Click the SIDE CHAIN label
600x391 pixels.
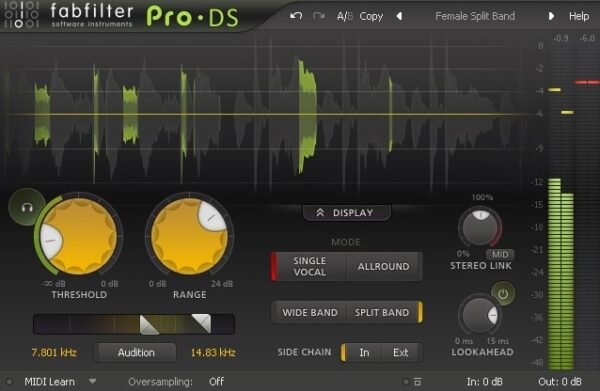coord(304,352)
